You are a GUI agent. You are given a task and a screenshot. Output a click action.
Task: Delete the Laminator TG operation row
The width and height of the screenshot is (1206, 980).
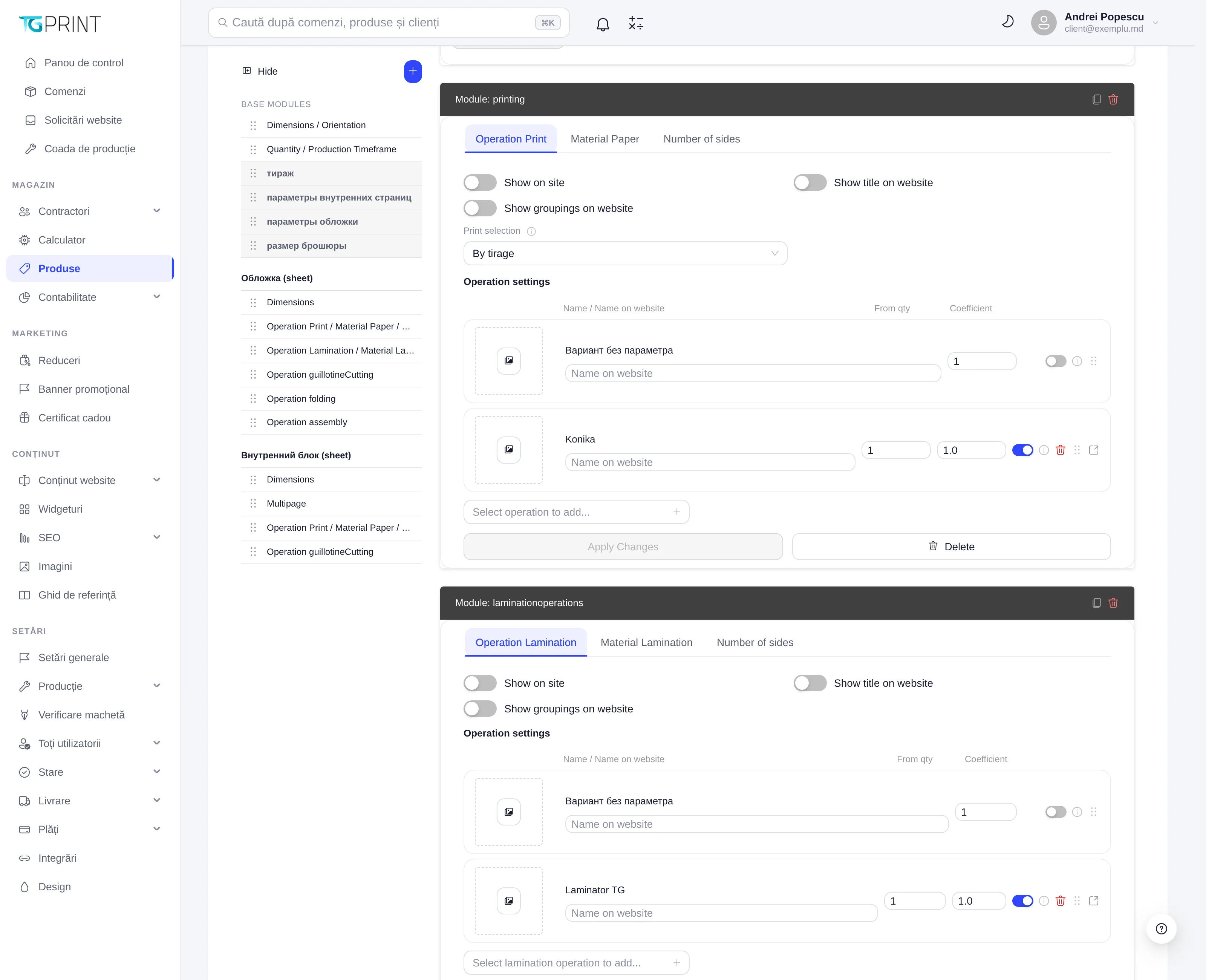(x=1061, y=901)
